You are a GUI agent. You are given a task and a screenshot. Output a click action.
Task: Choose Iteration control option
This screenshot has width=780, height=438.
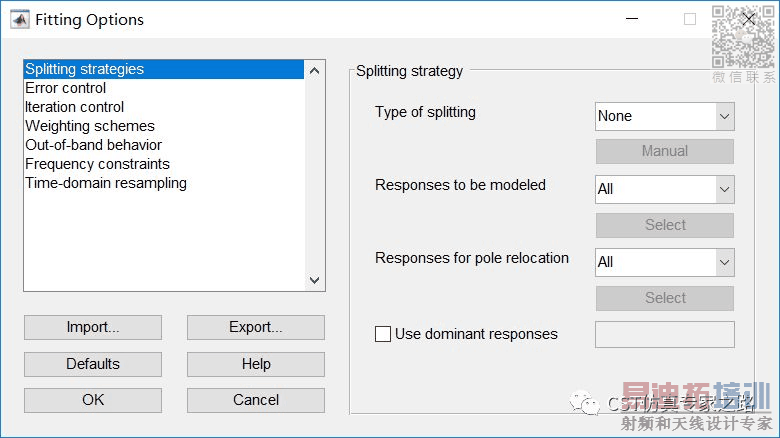[x=74, y=107]
